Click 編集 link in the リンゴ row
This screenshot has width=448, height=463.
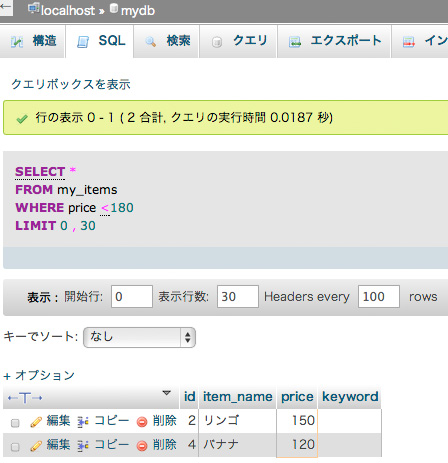coord(58,421)
